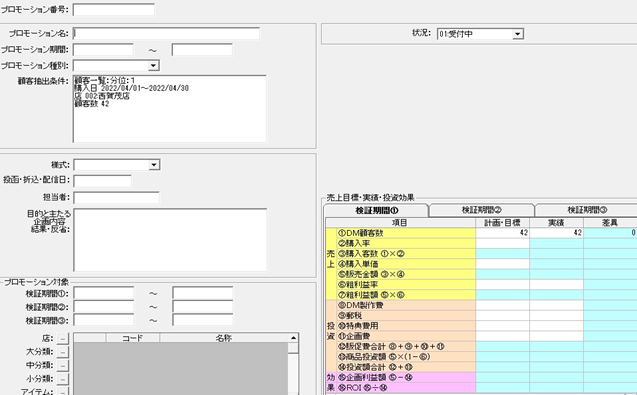The height and width of the screenshot is (395, 637).
Task: Click the コード column header
Action: 133,338
